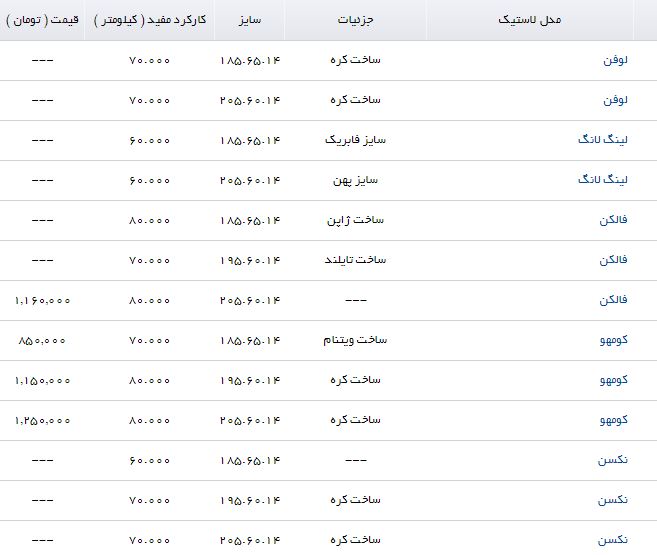This screenshot has width=657, height=555.
Task: Open the لوفن link in the 205.60.14 row
Action: 615,100
